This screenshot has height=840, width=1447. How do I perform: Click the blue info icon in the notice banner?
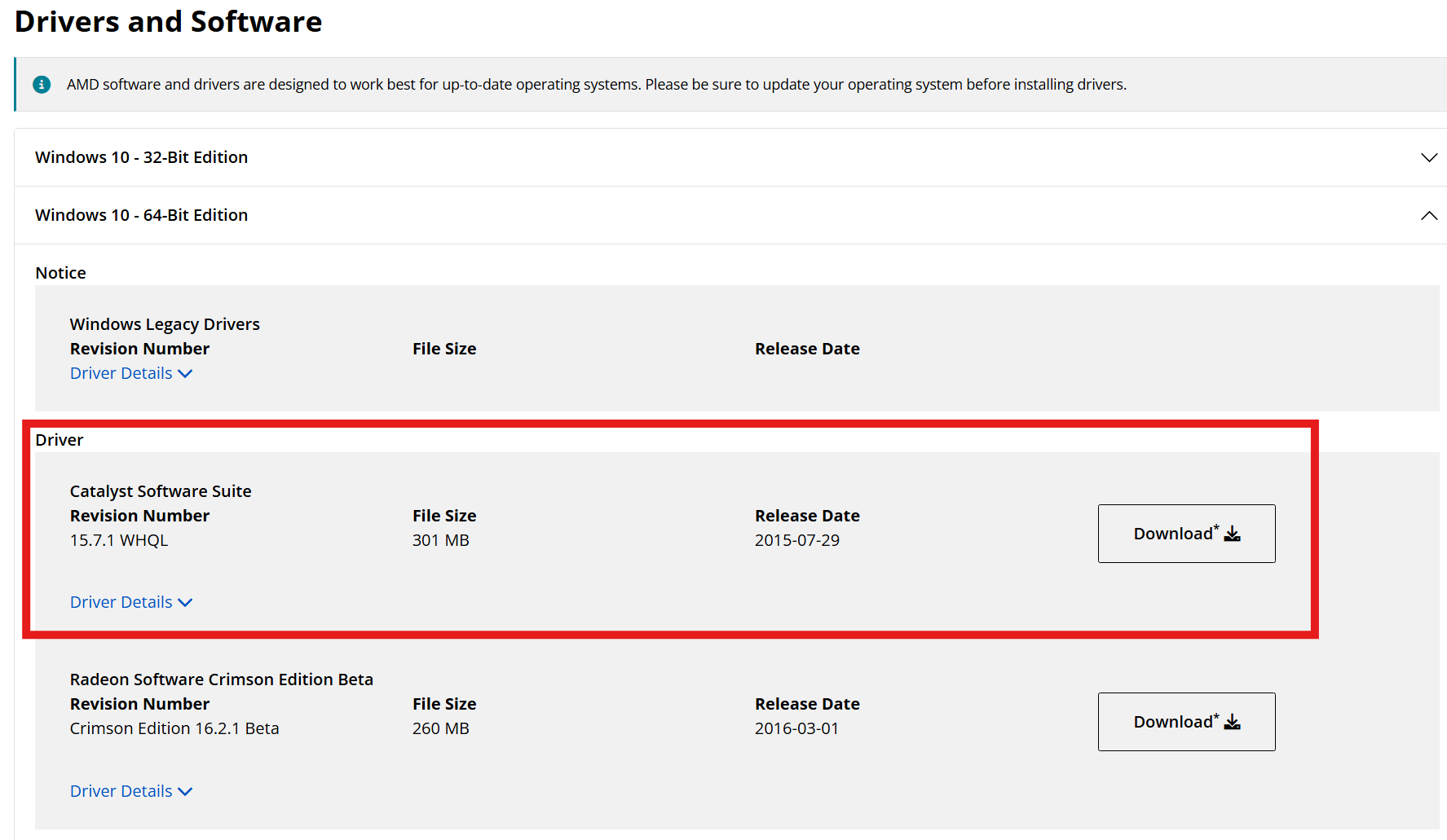42,85
